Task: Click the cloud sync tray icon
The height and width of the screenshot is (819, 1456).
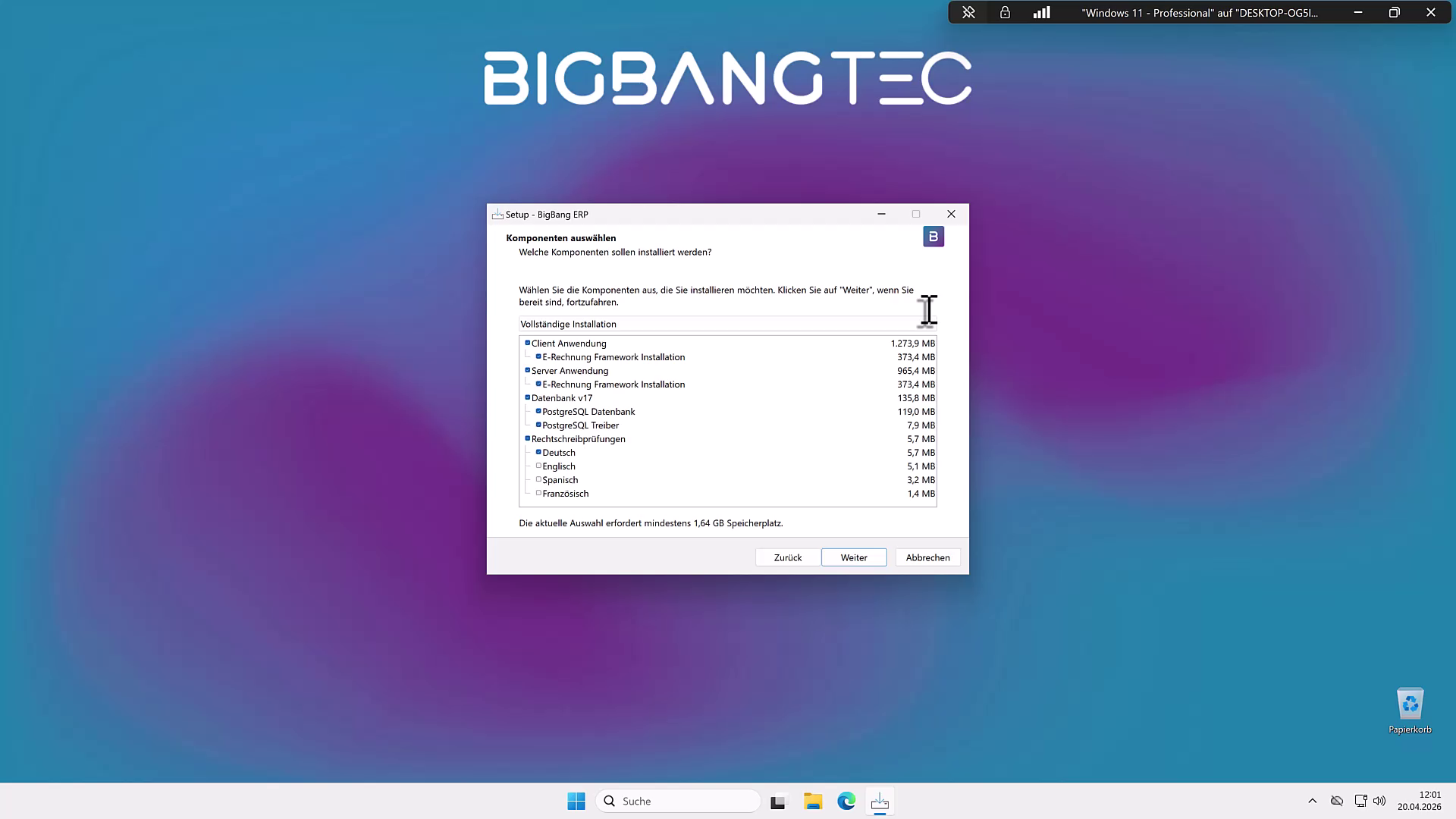Action: [x=1337, y=801]
